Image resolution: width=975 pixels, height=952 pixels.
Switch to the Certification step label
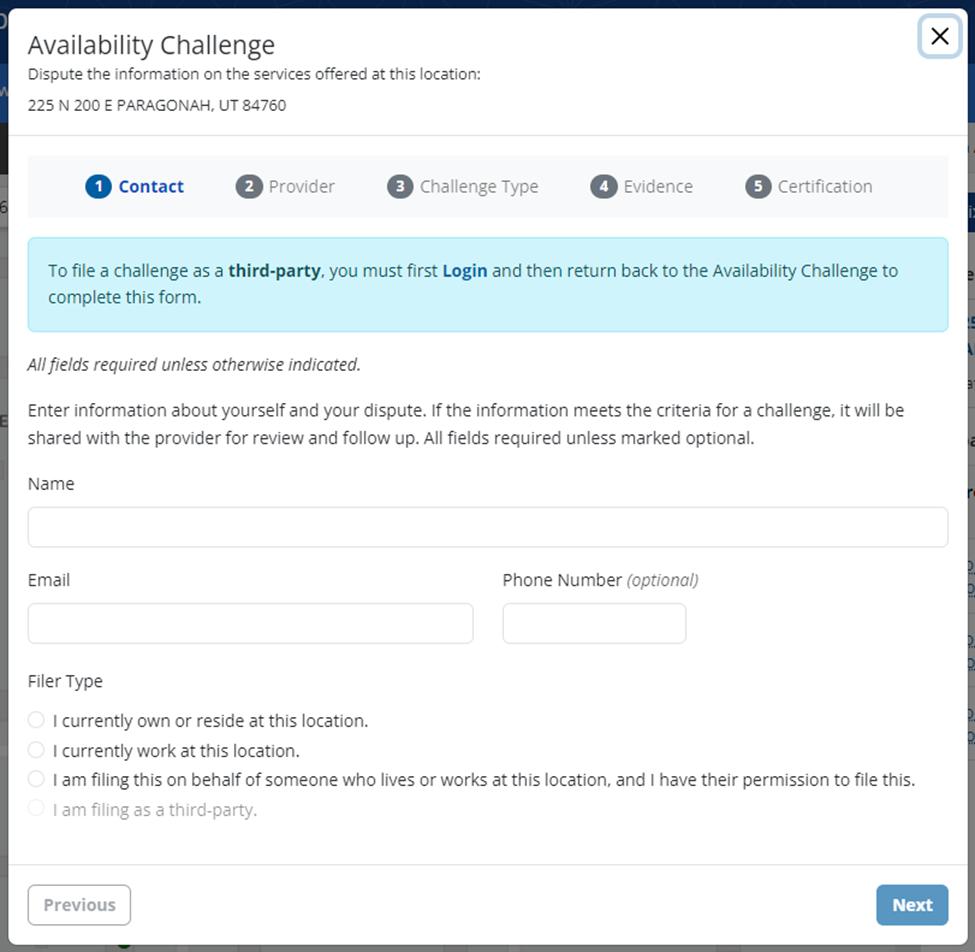coord(825,187)
